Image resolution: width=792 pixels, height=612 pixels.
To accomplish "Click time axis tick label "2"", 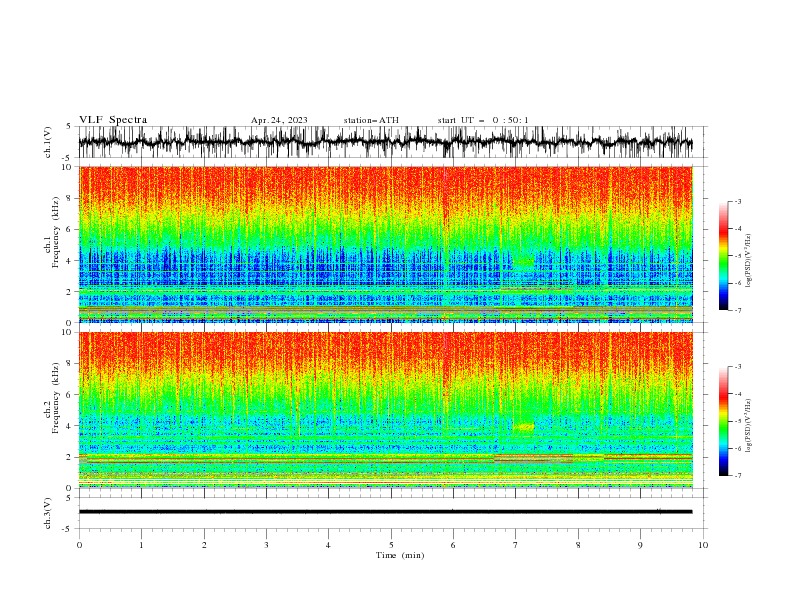I will (x=204, y=545).
